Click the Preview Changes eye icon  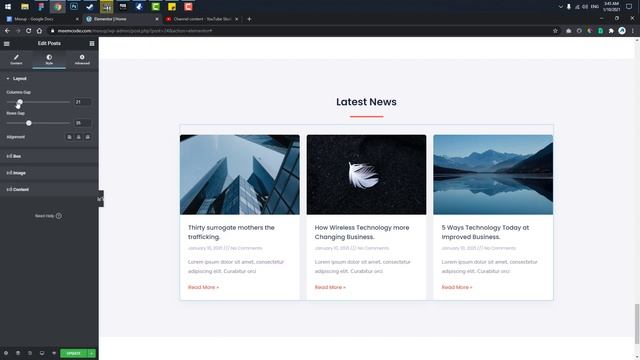pos(54,353)
